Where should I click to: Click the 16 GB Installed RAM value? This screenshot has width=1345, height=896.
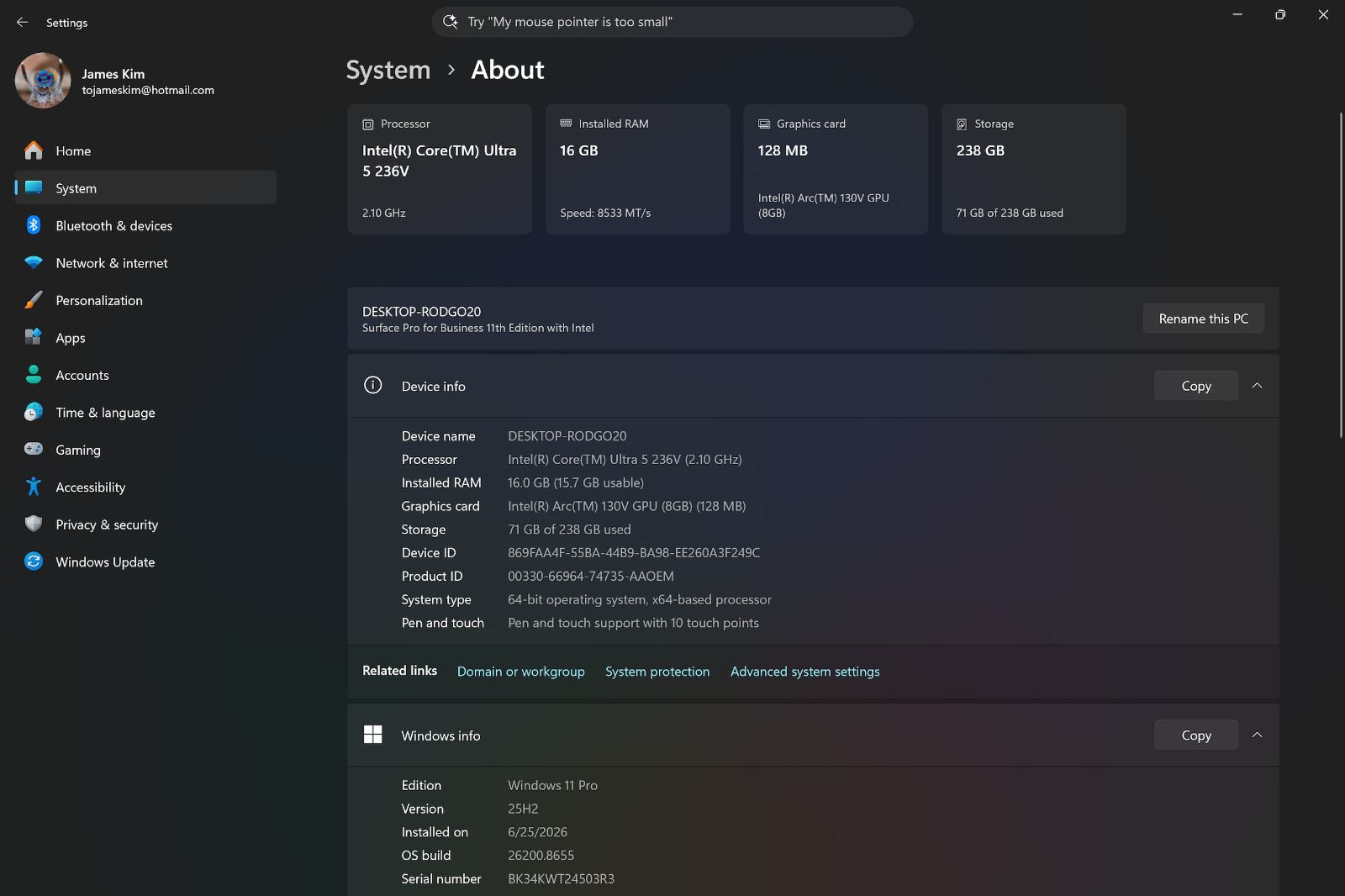tap(579, 150)
